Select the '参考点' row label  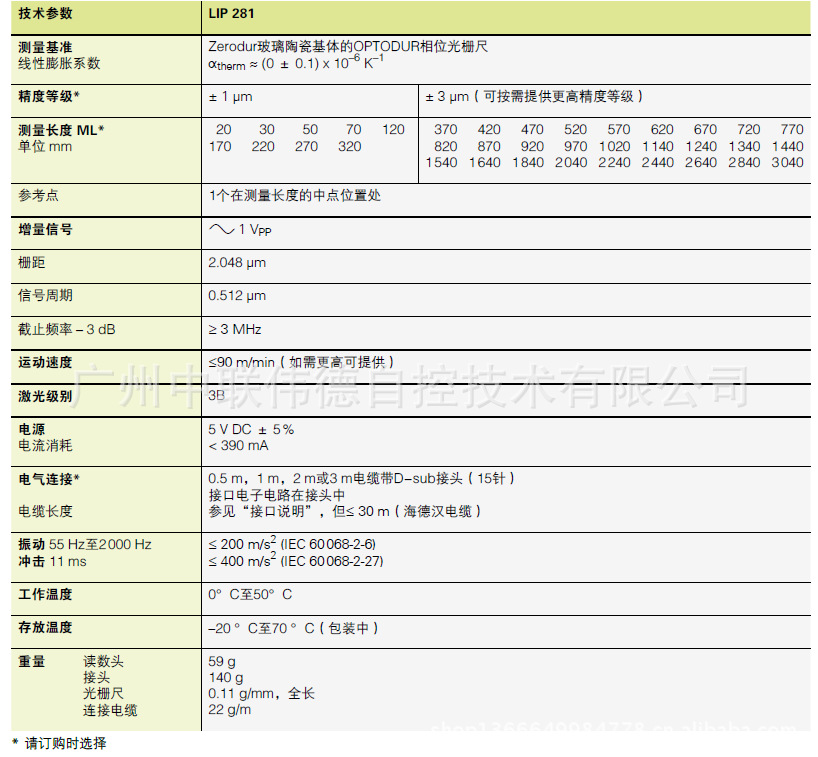39,196
